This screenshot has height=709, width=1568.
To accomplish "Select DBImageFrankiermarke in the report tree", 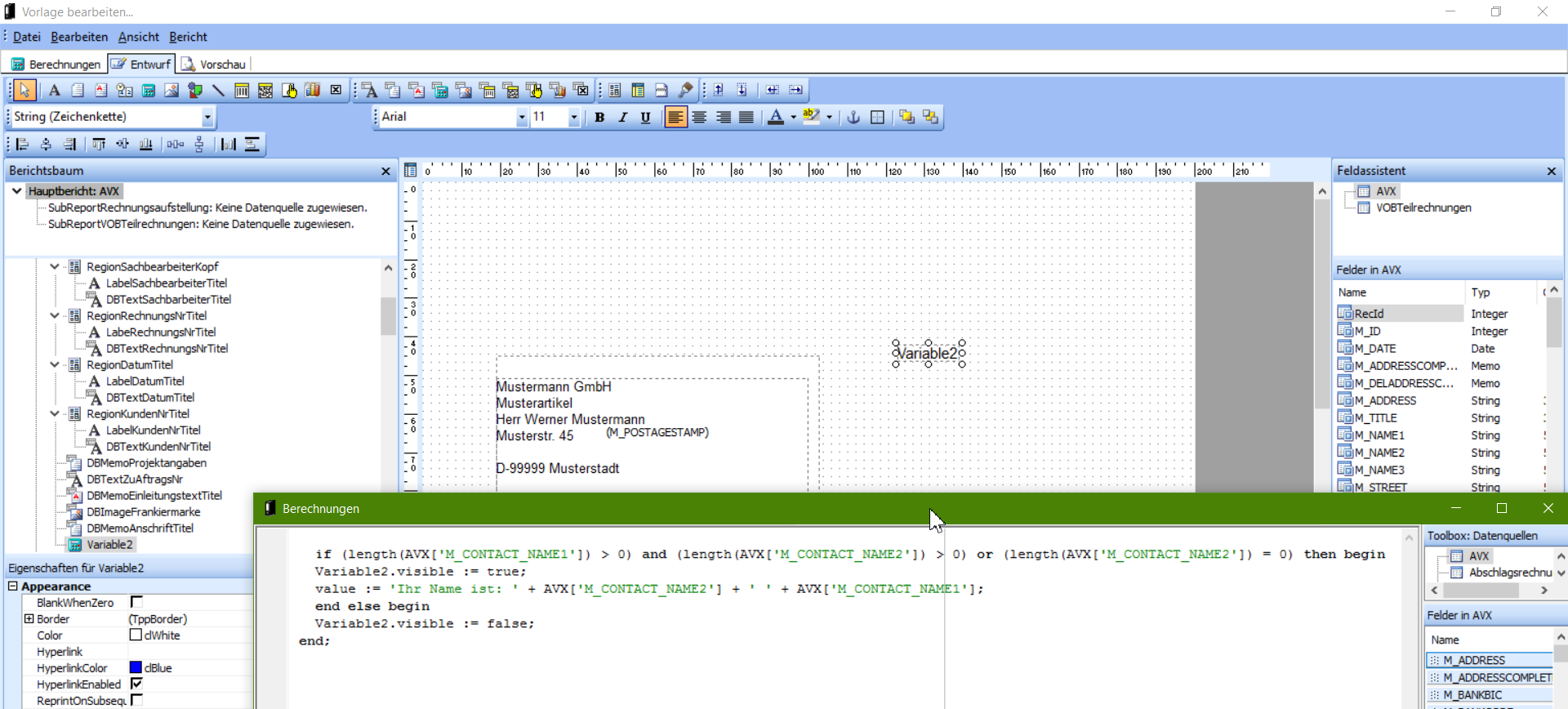I will [x=143, y=511].
